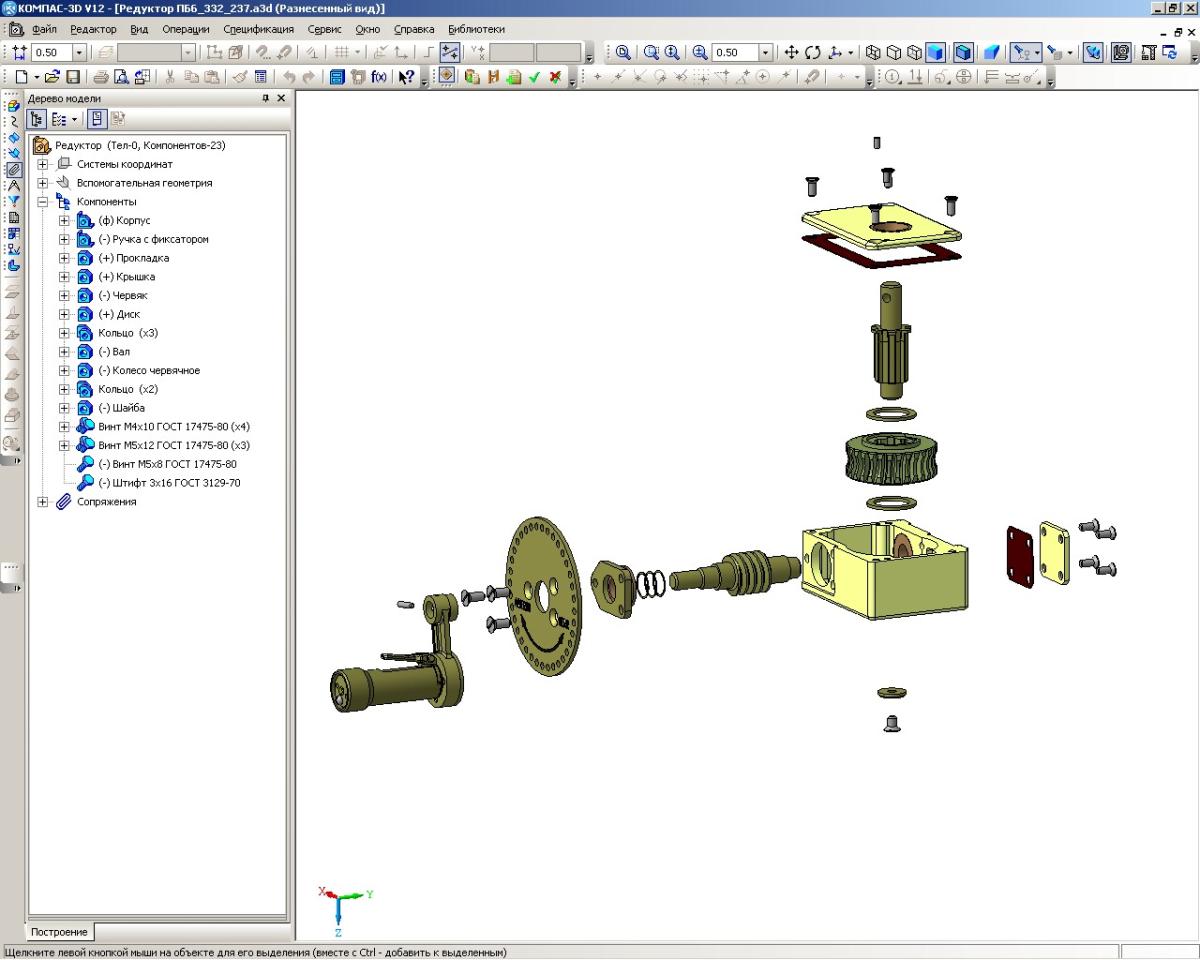Viewport: 1200px width, 960px height.
Task: Open the Библиотеки menu
Action: 476,29
